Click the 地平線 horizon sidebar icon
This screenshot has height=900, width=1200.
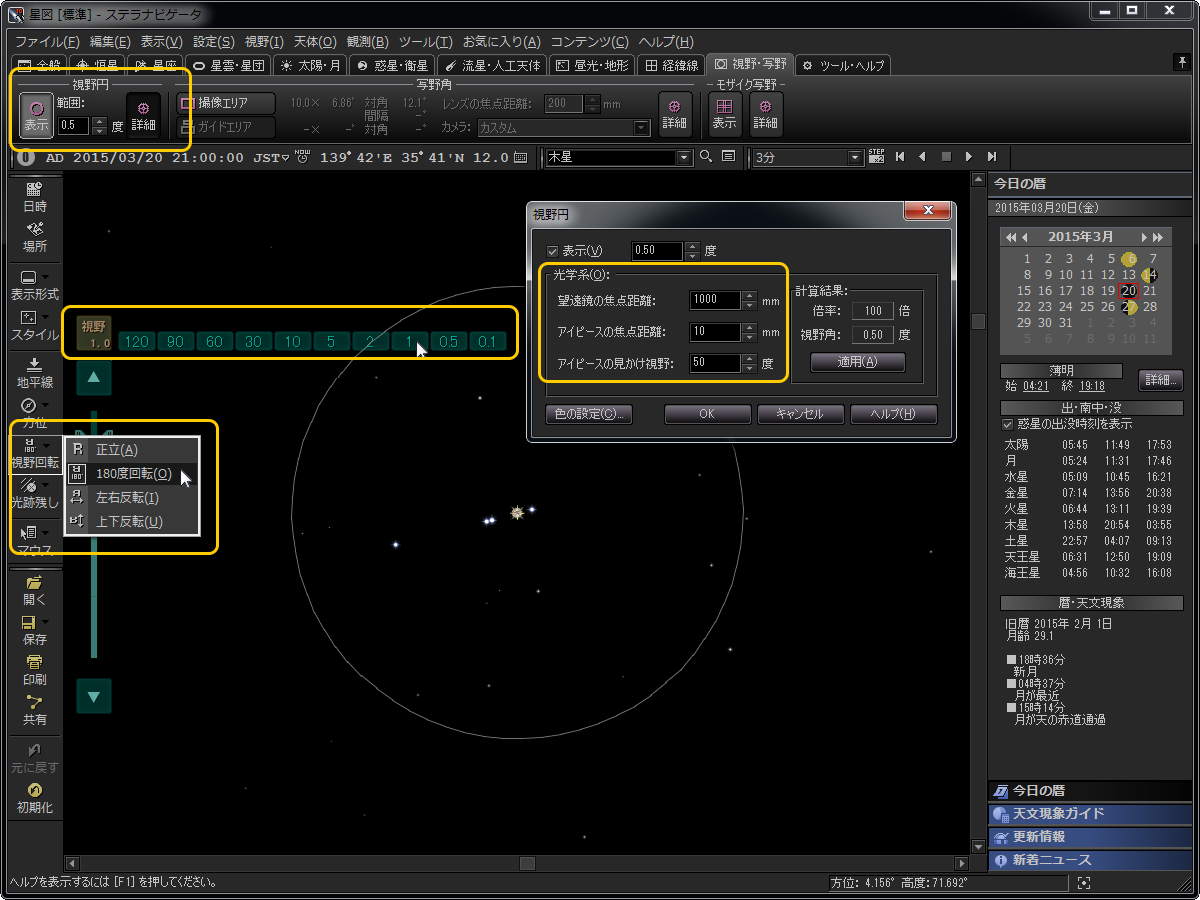34,372
